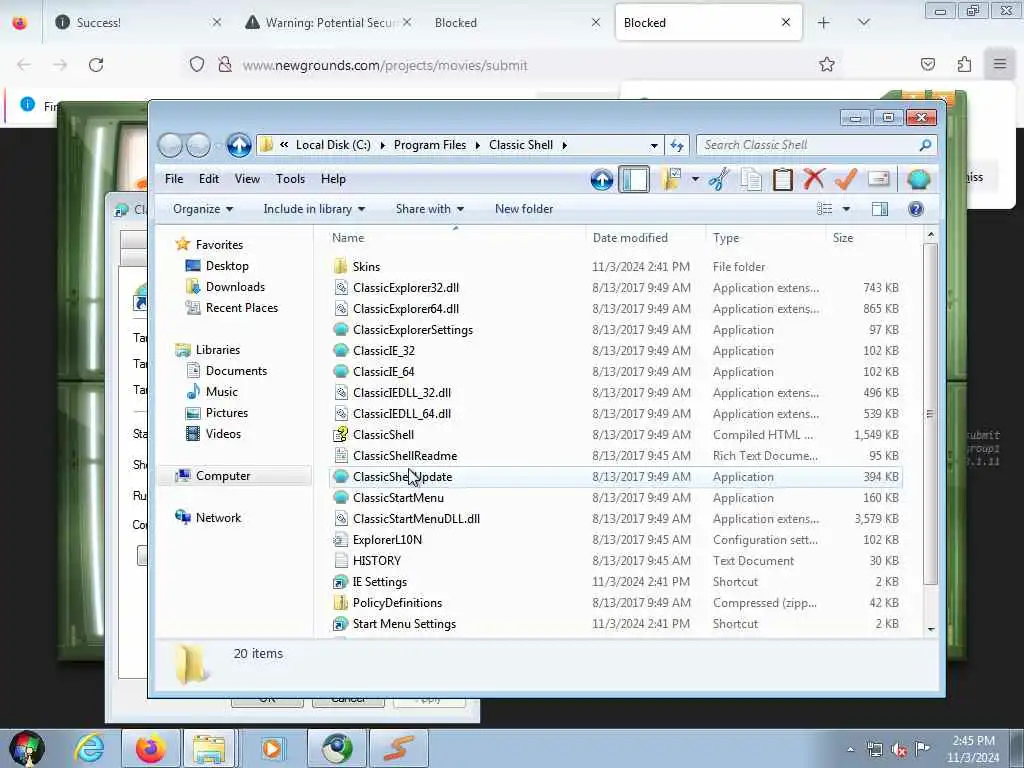Select Documents library in sidebar

click(x=236, y=371)
